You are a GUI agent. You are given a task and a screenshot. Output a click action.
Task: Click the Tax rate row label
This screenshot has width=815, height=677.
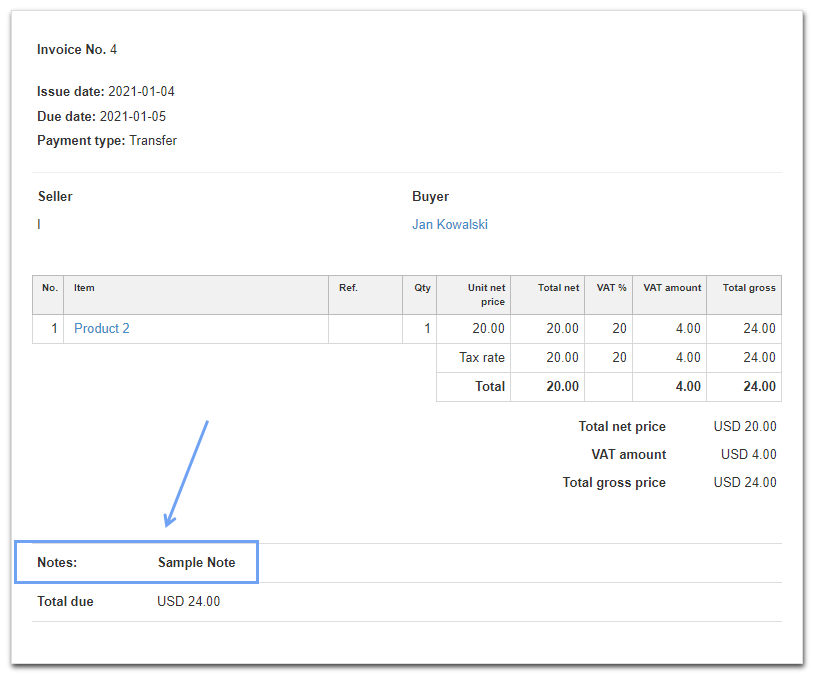click(482, 358)
